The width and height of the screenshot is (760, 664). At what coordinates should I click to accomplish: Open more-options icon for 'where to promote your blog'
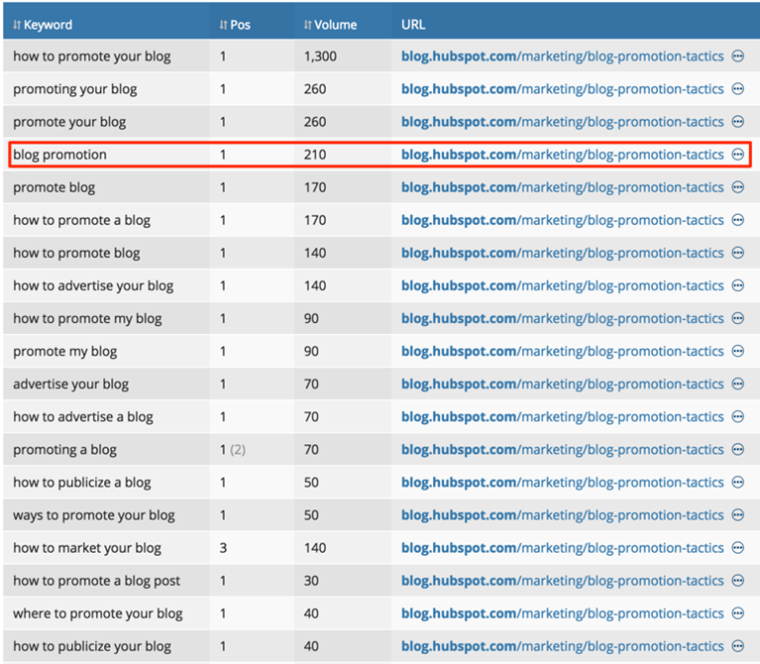(x=738, y=613)
